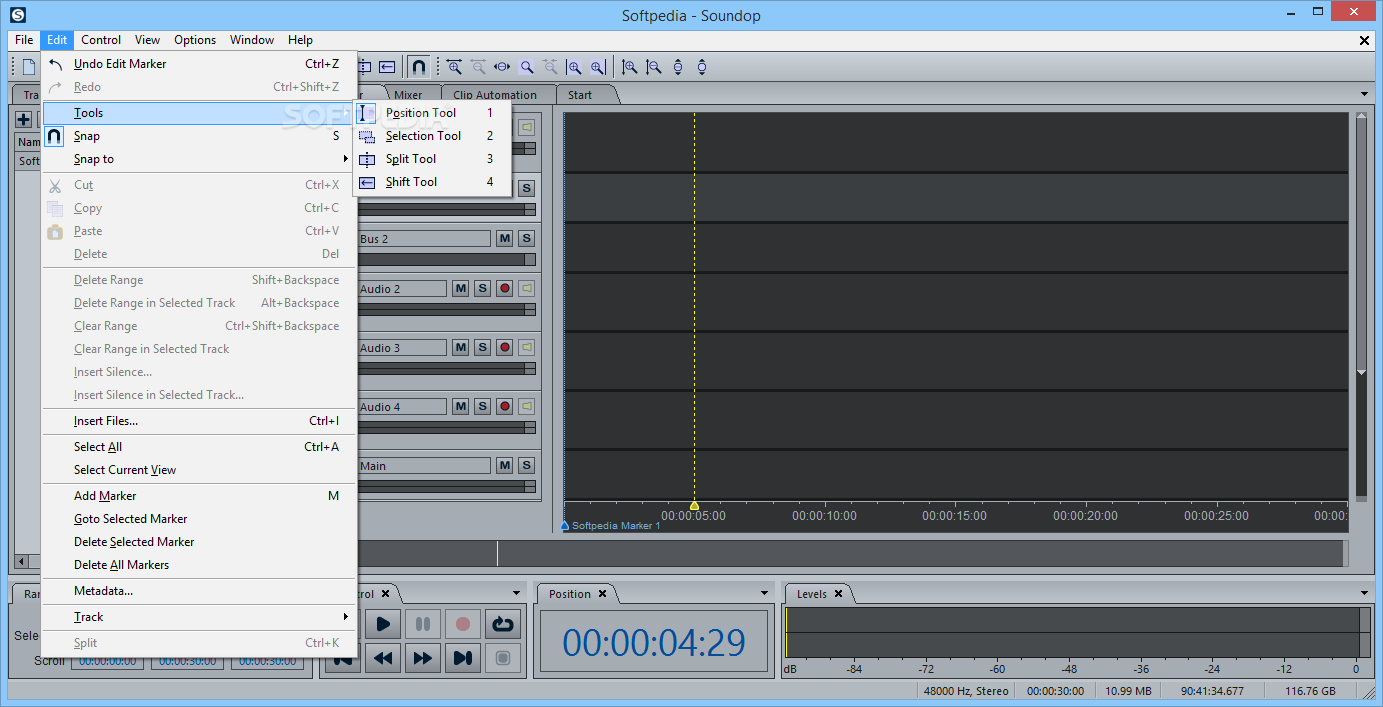Choose Add Marker

[199, 496]
